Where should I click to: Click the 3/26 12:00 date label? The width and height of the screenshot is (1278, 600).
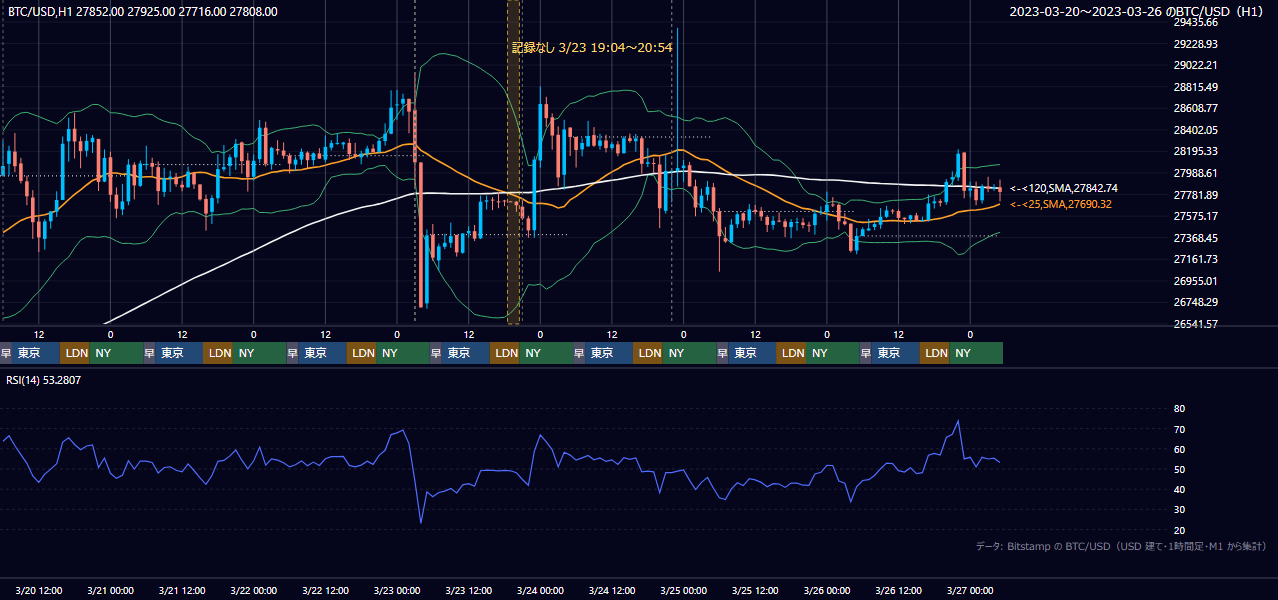tap(899, 590)
